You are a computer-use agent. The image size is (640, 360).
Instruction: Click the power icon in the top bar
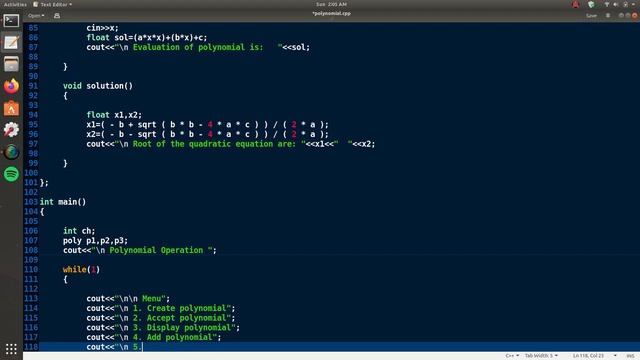[625, 4]
